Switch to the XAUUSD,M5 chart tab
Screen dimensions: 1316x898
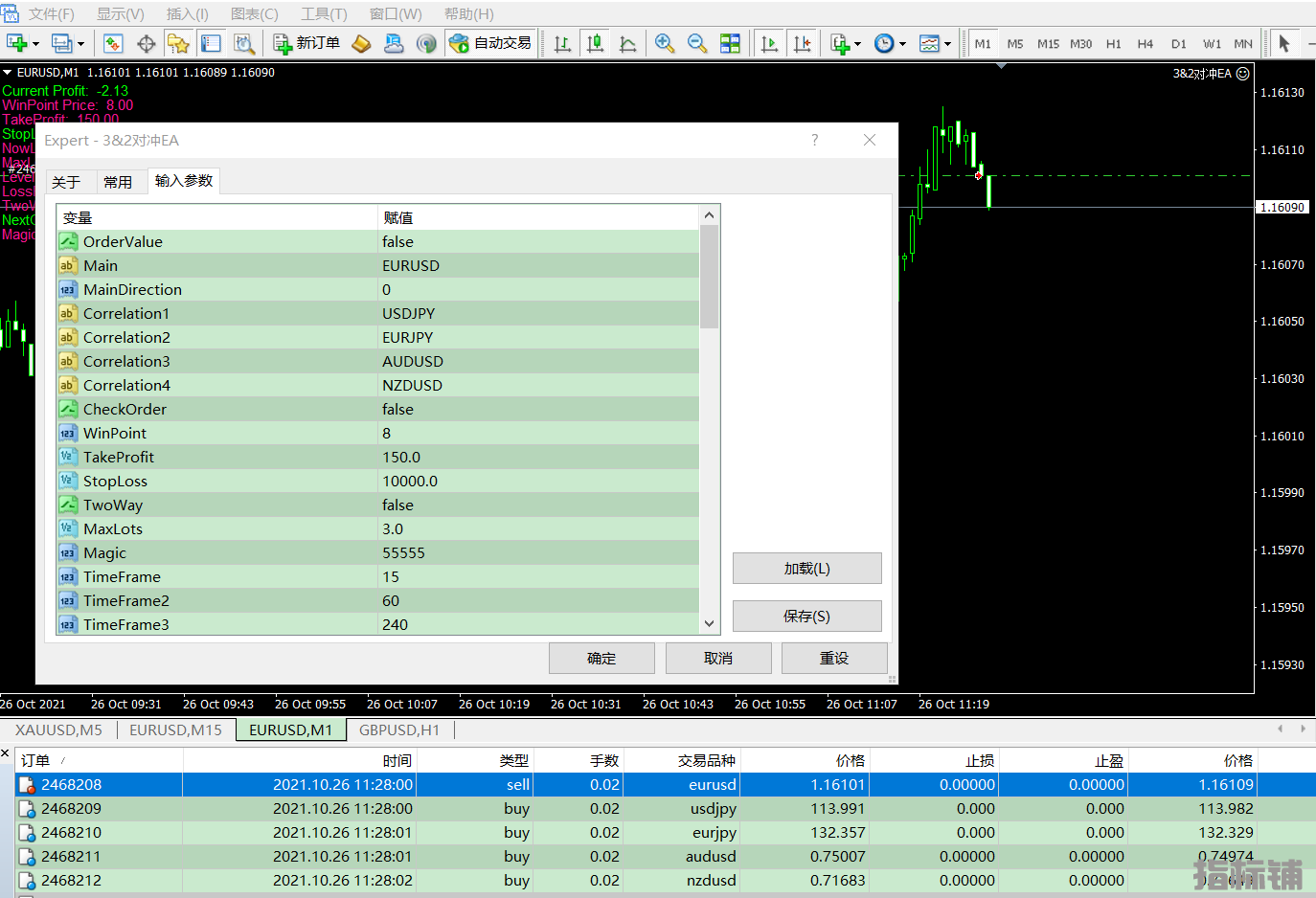click(58, 730)
